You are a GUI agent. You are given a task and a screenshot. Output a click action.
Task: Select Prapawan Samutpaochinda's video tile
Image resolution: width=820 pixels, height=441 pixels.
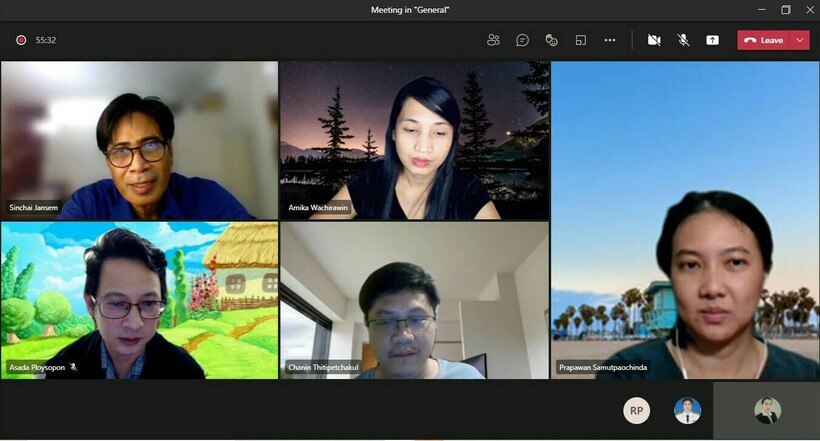[685, 220]
